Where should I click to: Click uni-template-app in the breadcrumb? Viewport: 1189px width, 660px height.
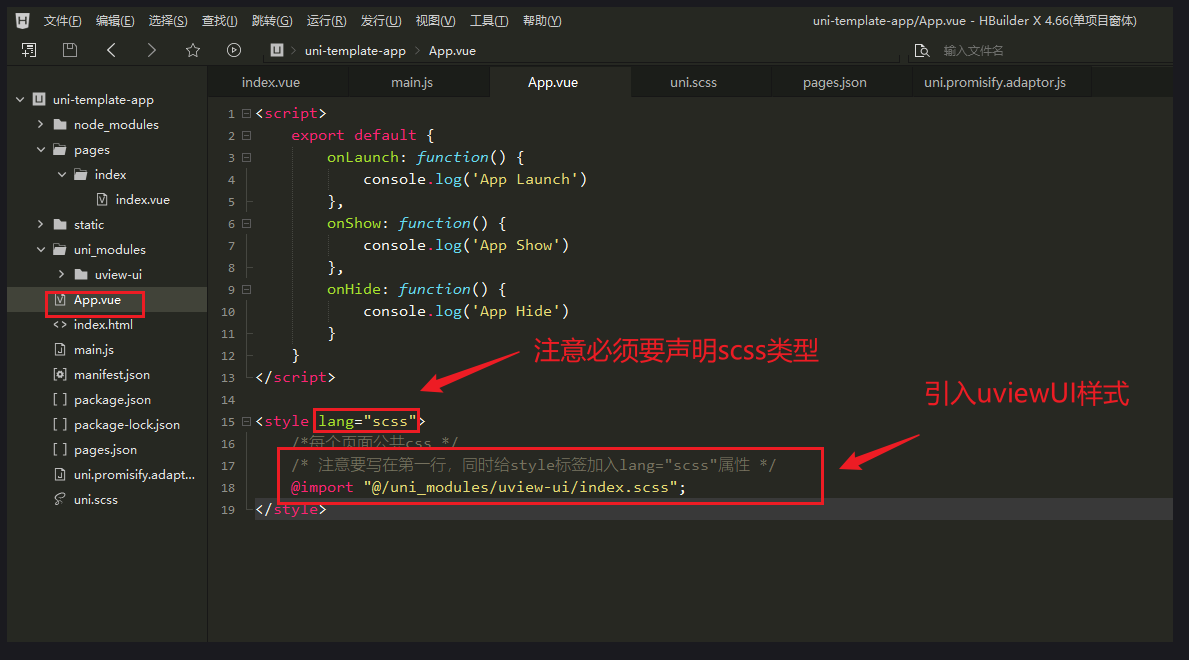click(x=355, y=51)
